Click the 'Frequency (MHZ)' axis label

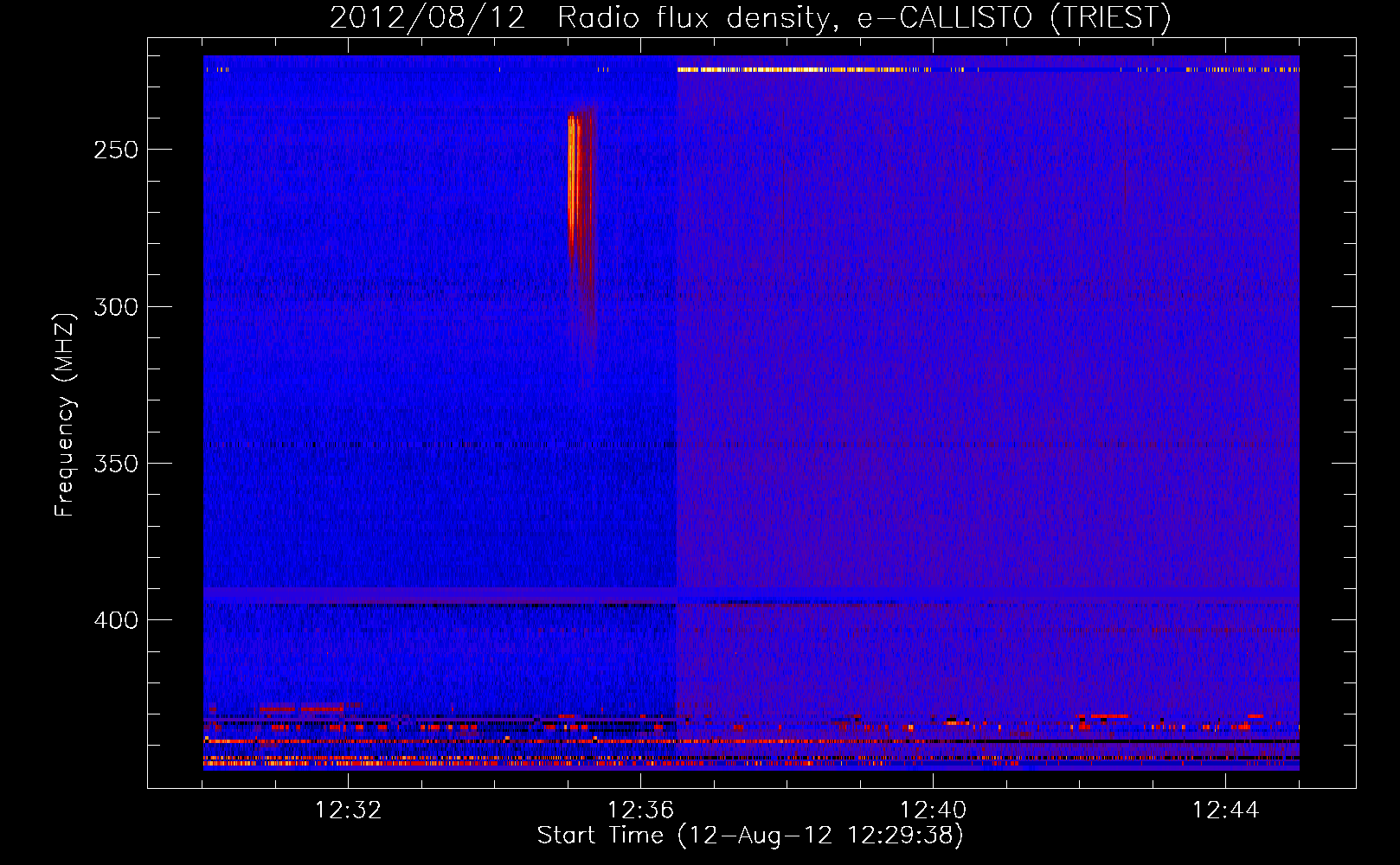(65, 415)
